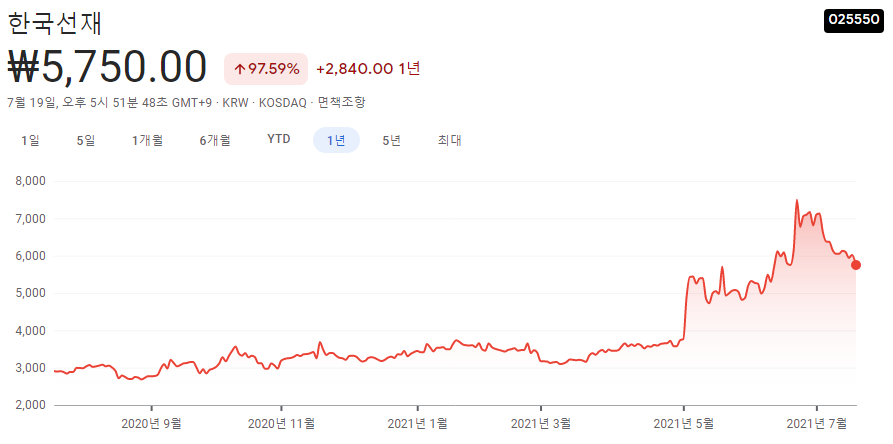This screenshot has height=444, width=893.
Task: Click the 4,000 y-axis value
Action: pos(32,331)
